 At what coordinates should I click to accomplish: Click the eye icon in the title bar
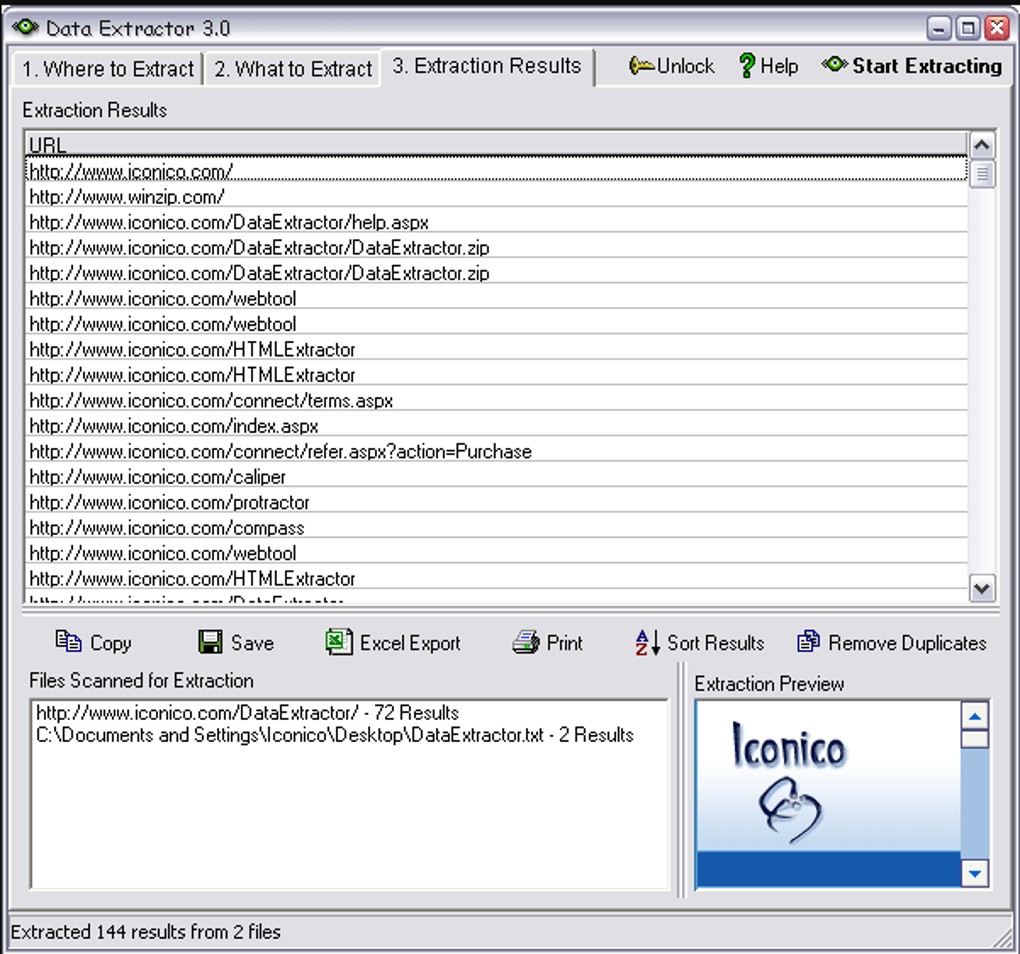pos(25,28)
